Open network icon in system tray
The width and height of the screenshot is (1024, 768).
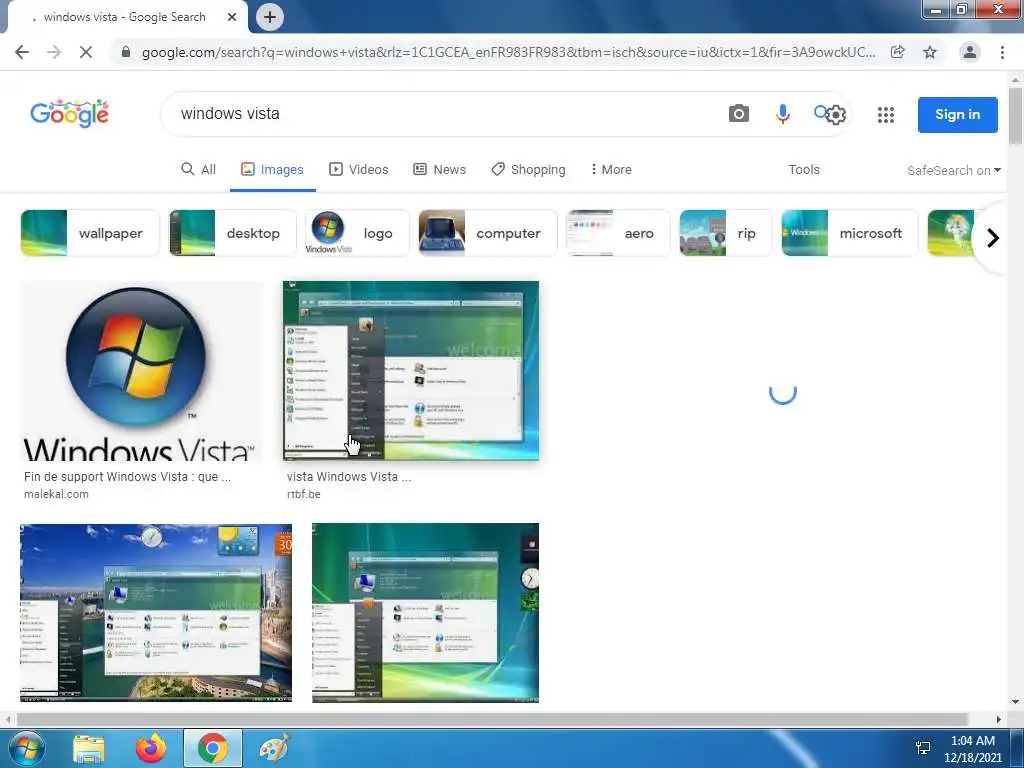[x=923, y=748]
